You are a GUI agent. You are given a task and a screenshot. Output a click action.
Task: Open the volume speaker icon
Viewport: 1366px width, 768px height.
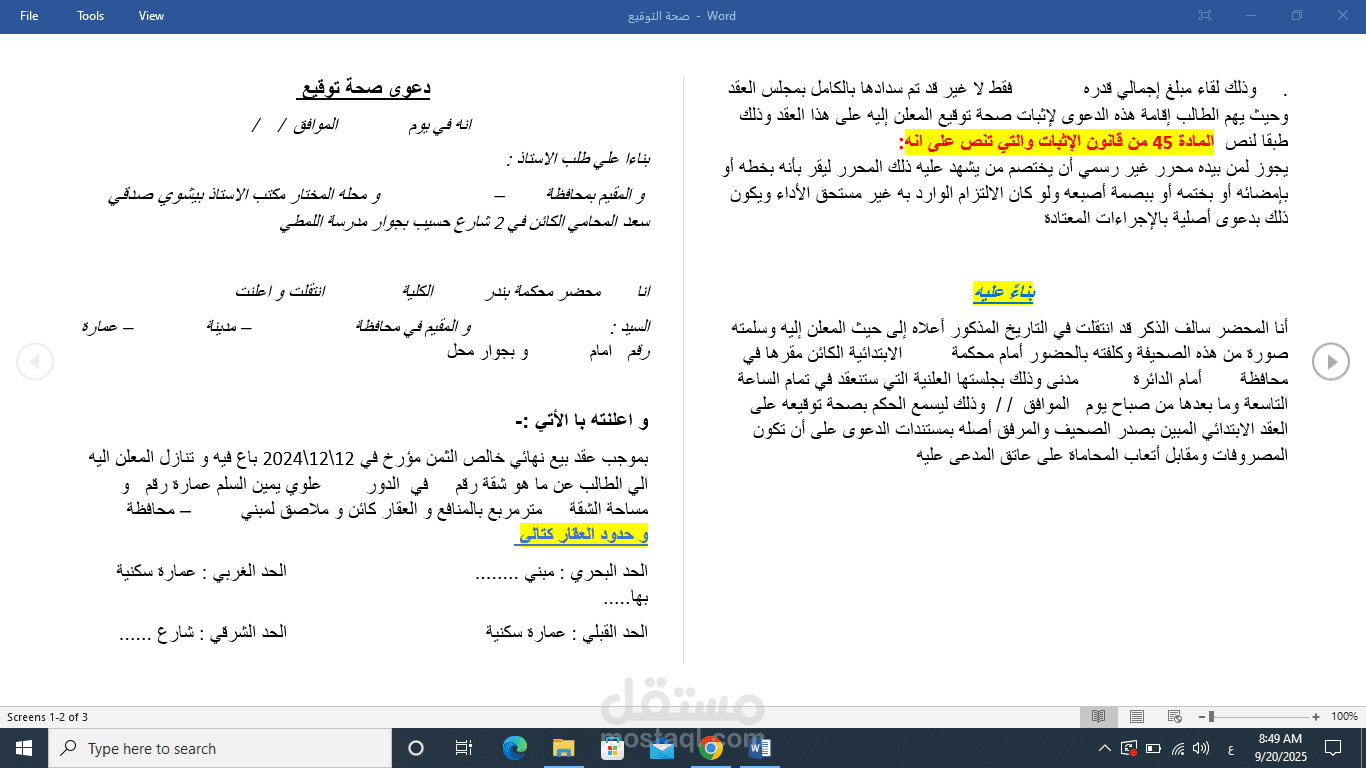point(1203,748)
